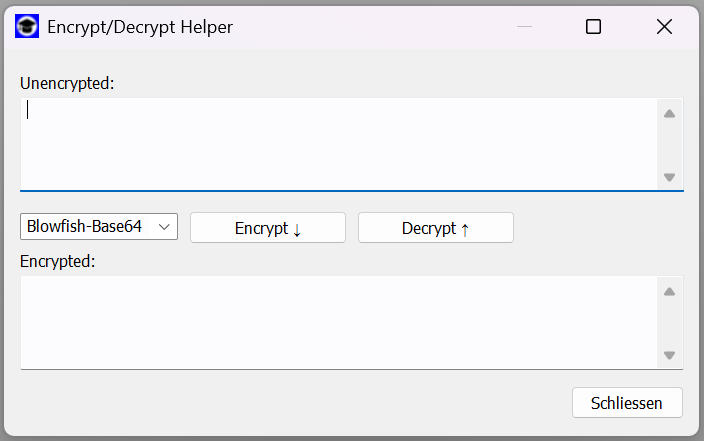Image resolution: width=704 pixels, height=441 pixels.
Task: Open the Blowfish-Base64 algorithm dropdown
Action: [x=99, y=226]
